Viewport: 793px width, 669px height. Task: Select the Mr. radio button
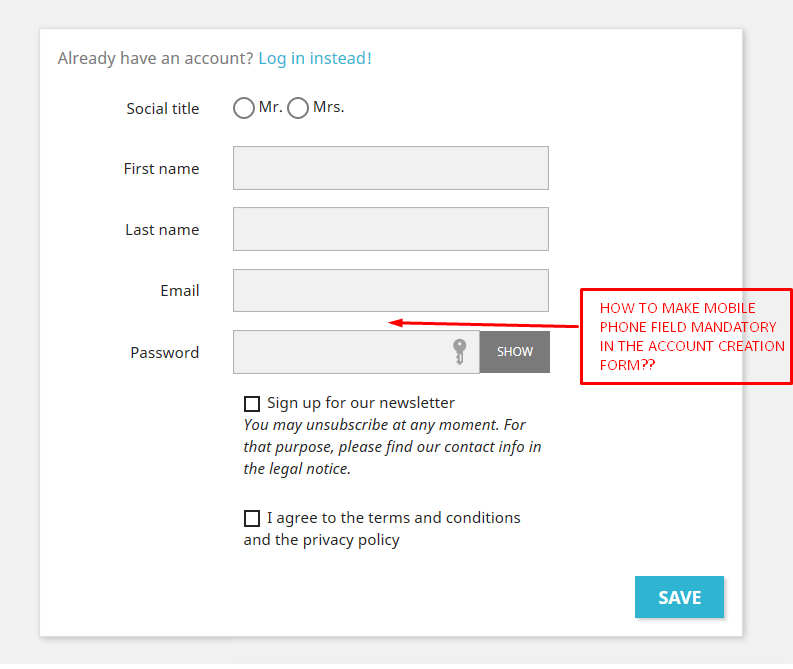click(244, 108)
